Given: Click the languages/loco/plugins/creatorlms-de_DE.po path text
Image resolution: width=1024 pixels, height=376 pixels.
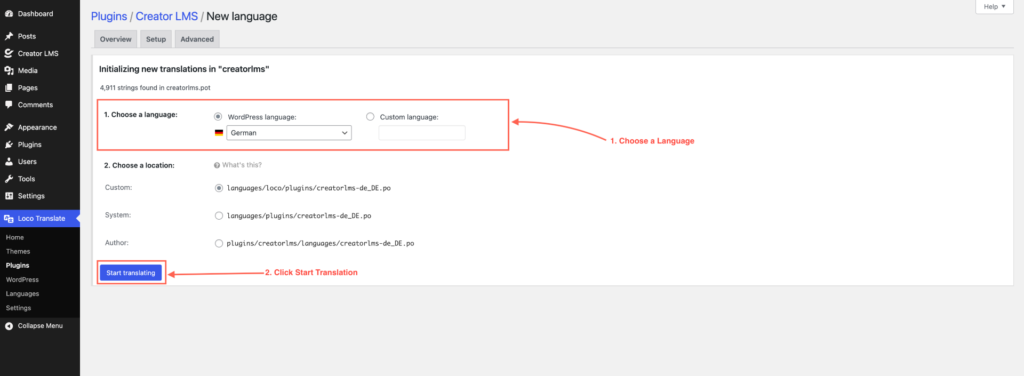Looking at the screenshot, I should point(309,188).
